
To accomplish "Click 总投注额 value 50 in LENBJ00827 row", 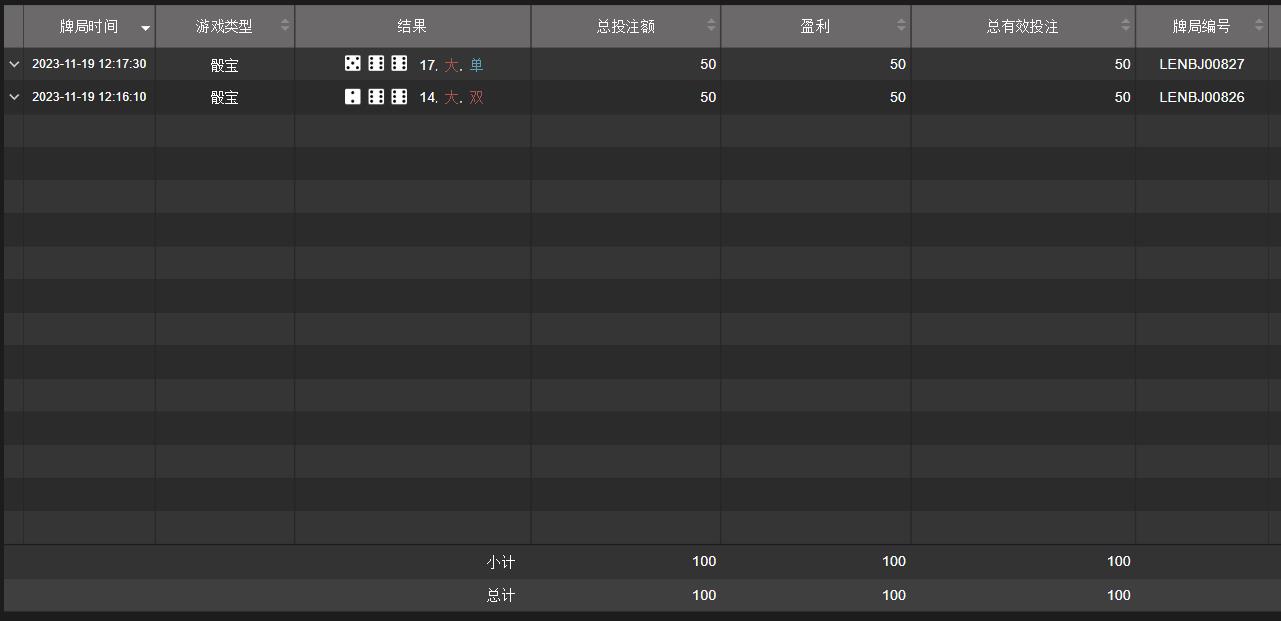I will (x=708, y=64).
